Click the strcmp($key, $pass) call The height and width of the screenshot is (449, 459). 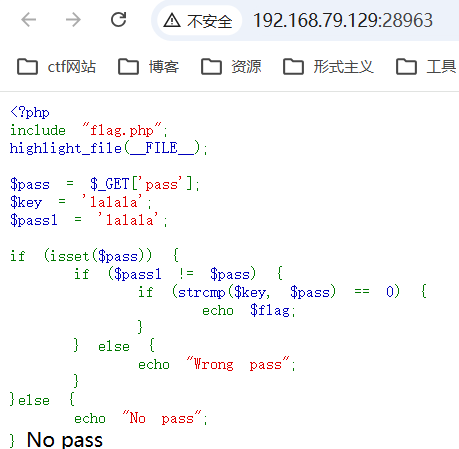pyautogui.click(x=257, y=292)
